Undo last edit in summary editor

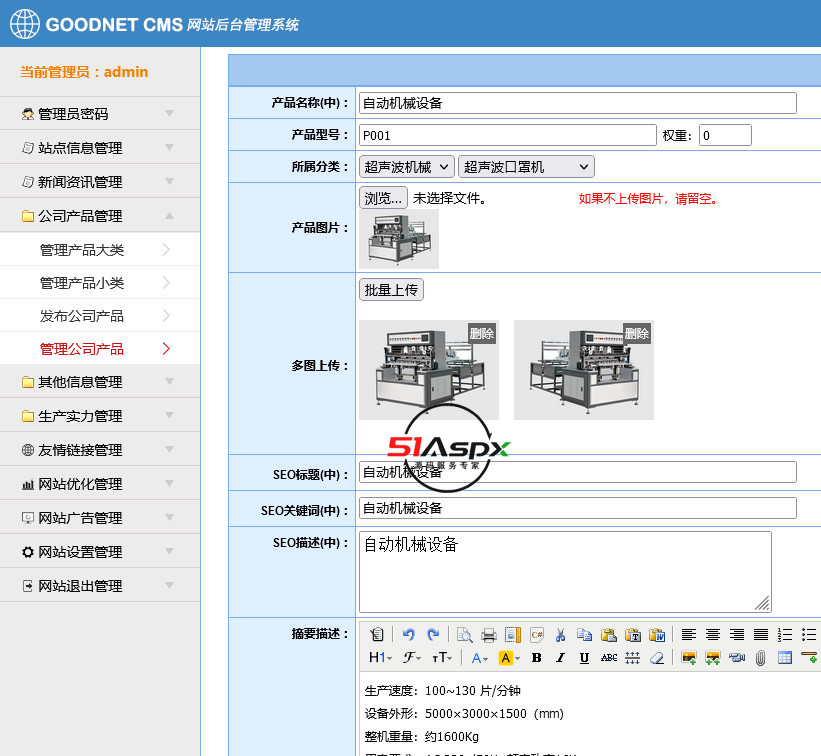click(409, 635)
